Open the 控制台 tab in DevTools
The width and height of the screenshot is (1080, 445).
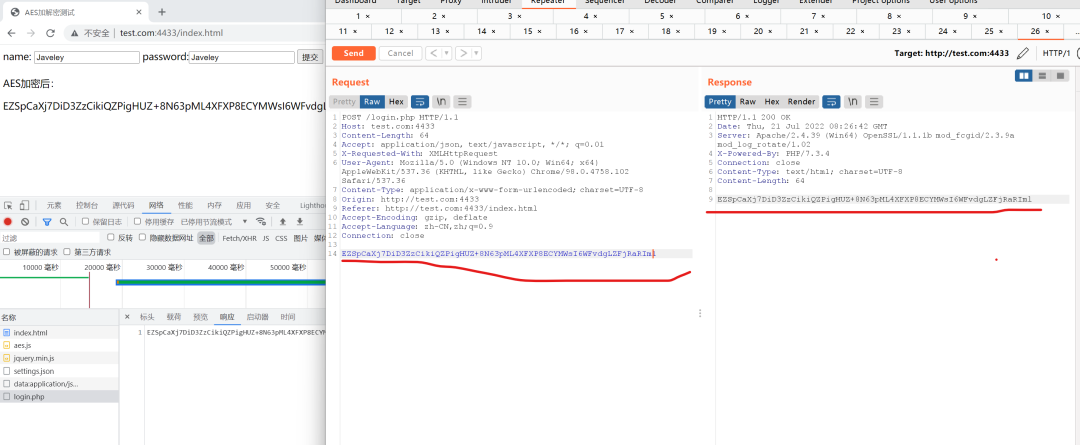pyautogui.click(x=87, y=205)
